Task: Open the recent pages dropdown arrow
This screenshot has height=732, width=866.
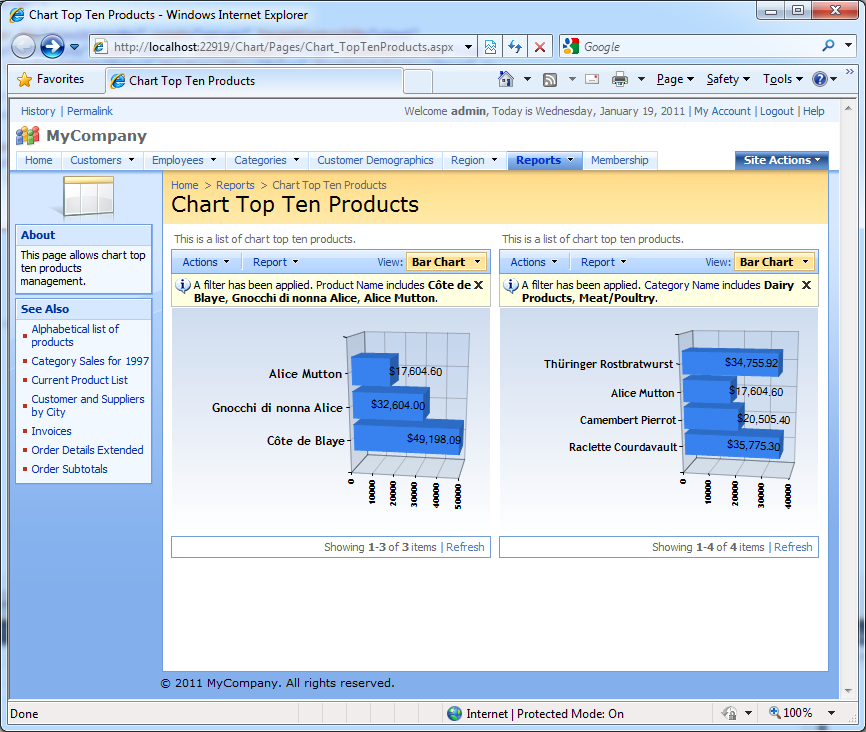Action: (75, 47)
